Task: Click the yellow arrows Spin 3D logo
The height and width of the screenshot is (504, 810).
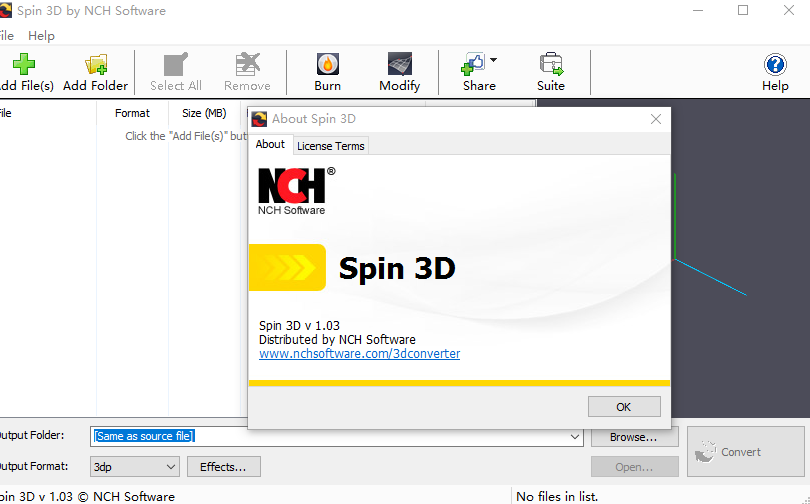Action: (x=287, y=267)
